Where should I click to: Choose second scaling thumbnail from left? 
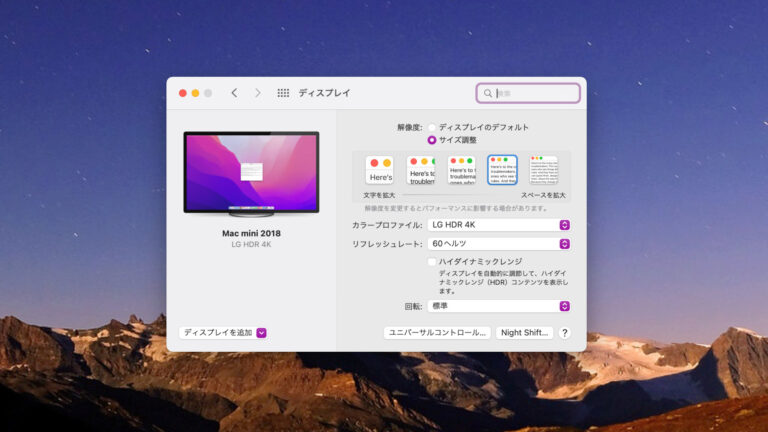pos(421,170)
